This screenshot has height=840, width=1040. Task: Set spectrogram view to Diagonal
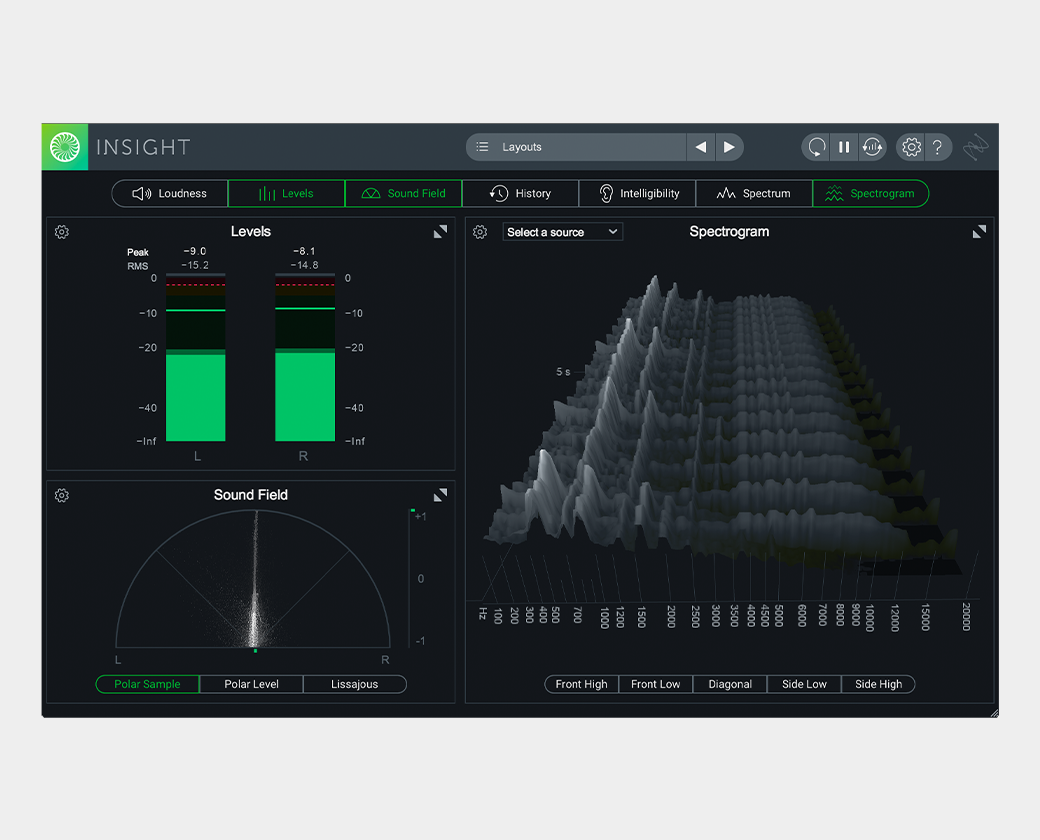(x=730, y=684)
